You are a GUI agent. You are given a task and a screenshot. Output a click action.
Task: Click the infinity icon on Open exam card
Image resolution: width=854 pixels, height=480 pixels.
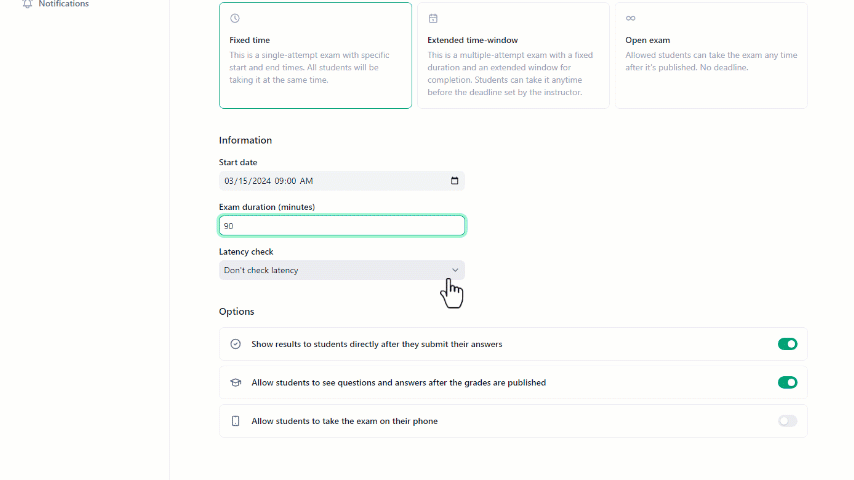point(631,19)
